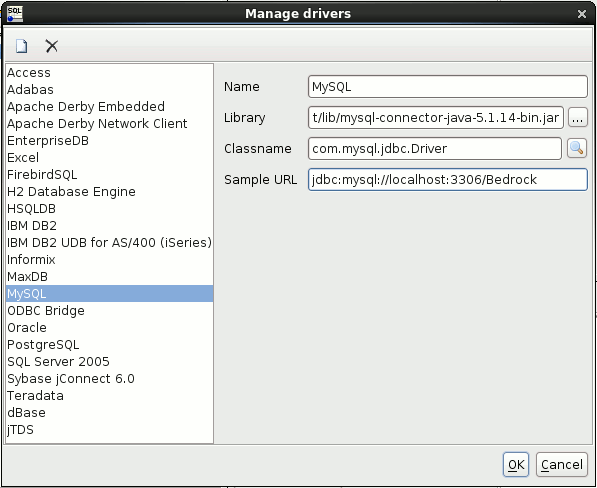Open library file browser with ellipsis button
The height and width of the screenshot is (488, 597).
[577, 118]
